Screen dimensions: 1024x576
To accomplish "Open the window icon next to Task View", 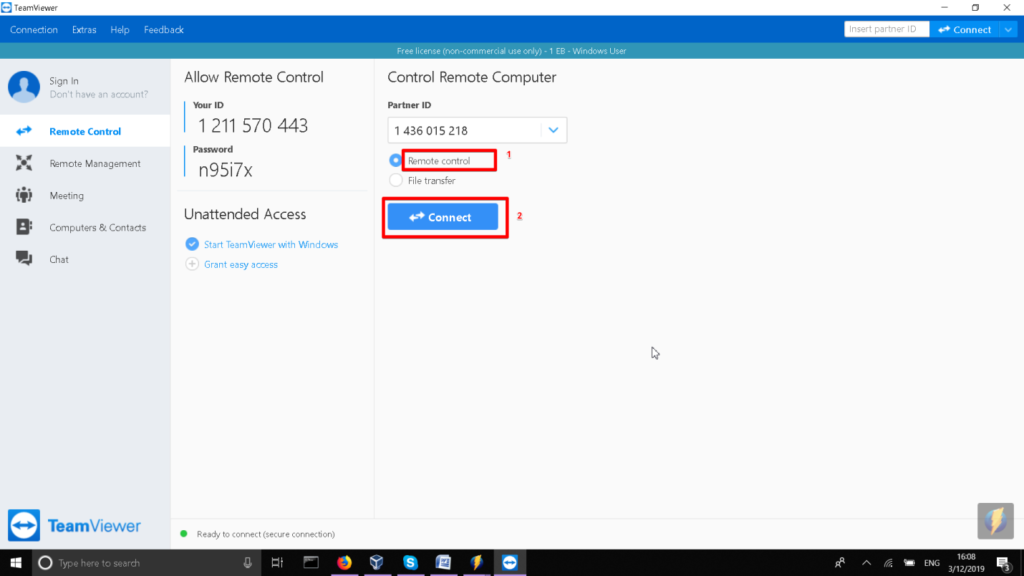I will pos(311,562).
